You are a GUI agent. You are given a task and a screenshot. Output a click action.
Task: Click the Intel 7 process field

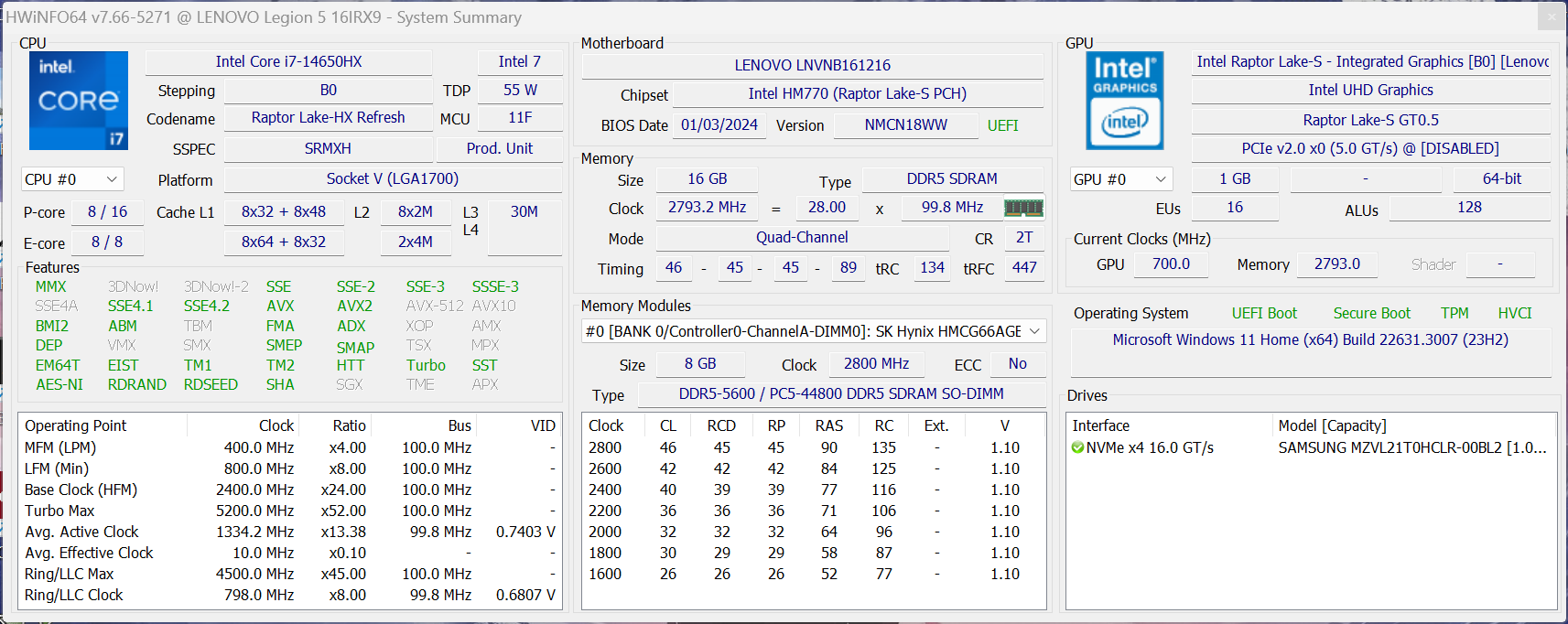coord(520,62)
